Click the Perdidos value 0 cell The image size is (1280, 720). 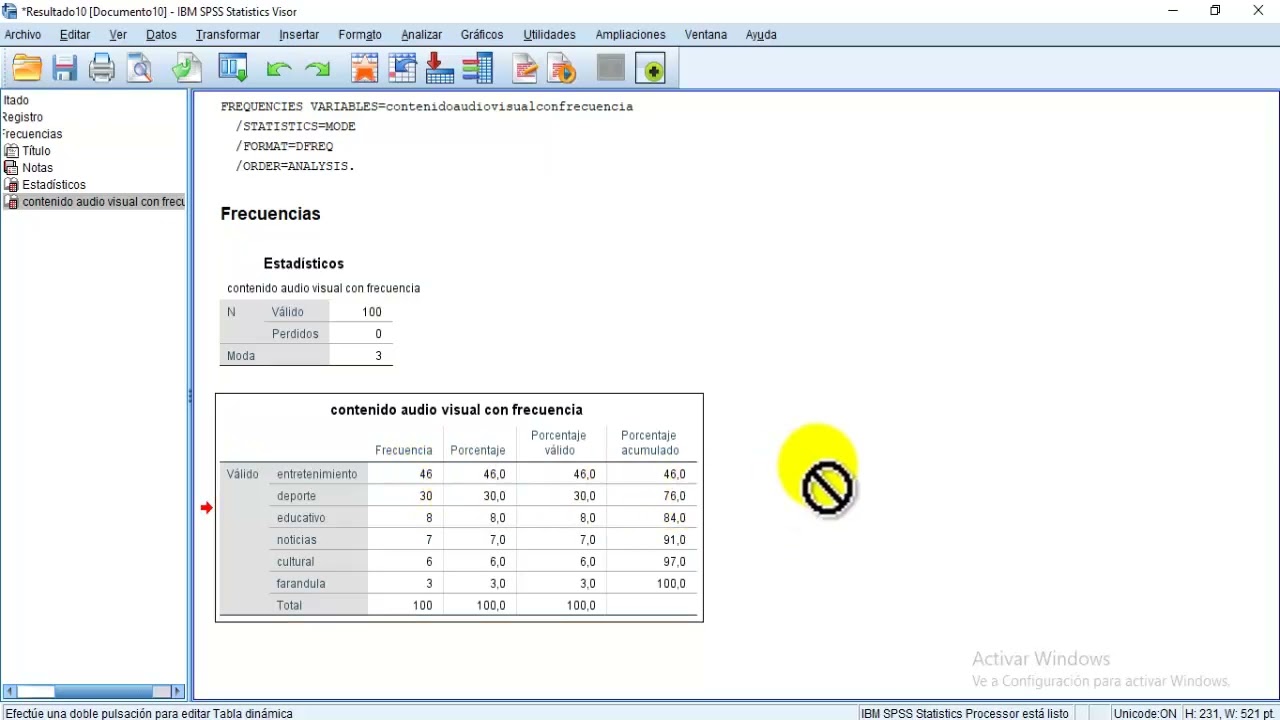[x=361, y=334]
